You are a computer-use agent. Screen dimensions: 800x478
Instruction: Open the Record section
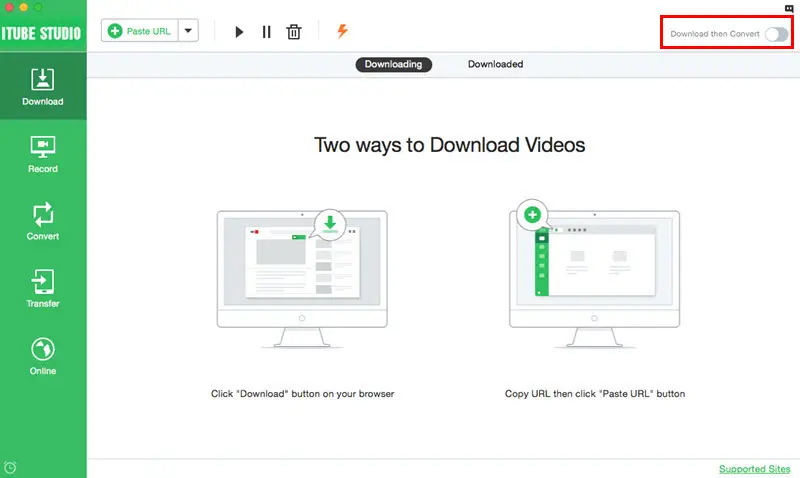[x=43, y=154]
